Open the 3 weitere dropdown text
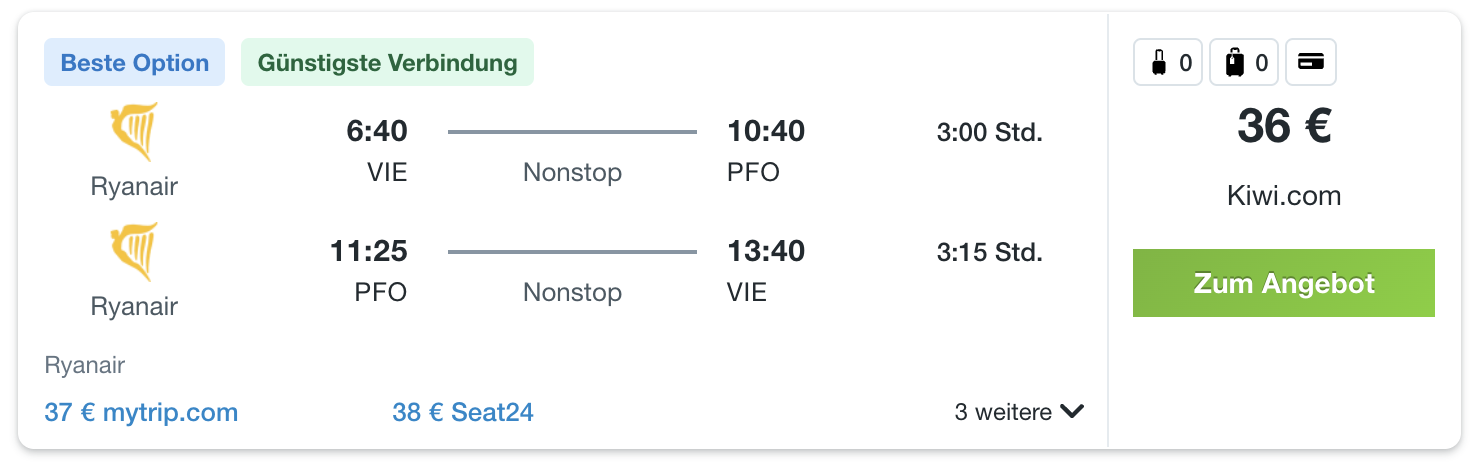The width and height of the screenshot is (1480, 462). click(1003, 411)
